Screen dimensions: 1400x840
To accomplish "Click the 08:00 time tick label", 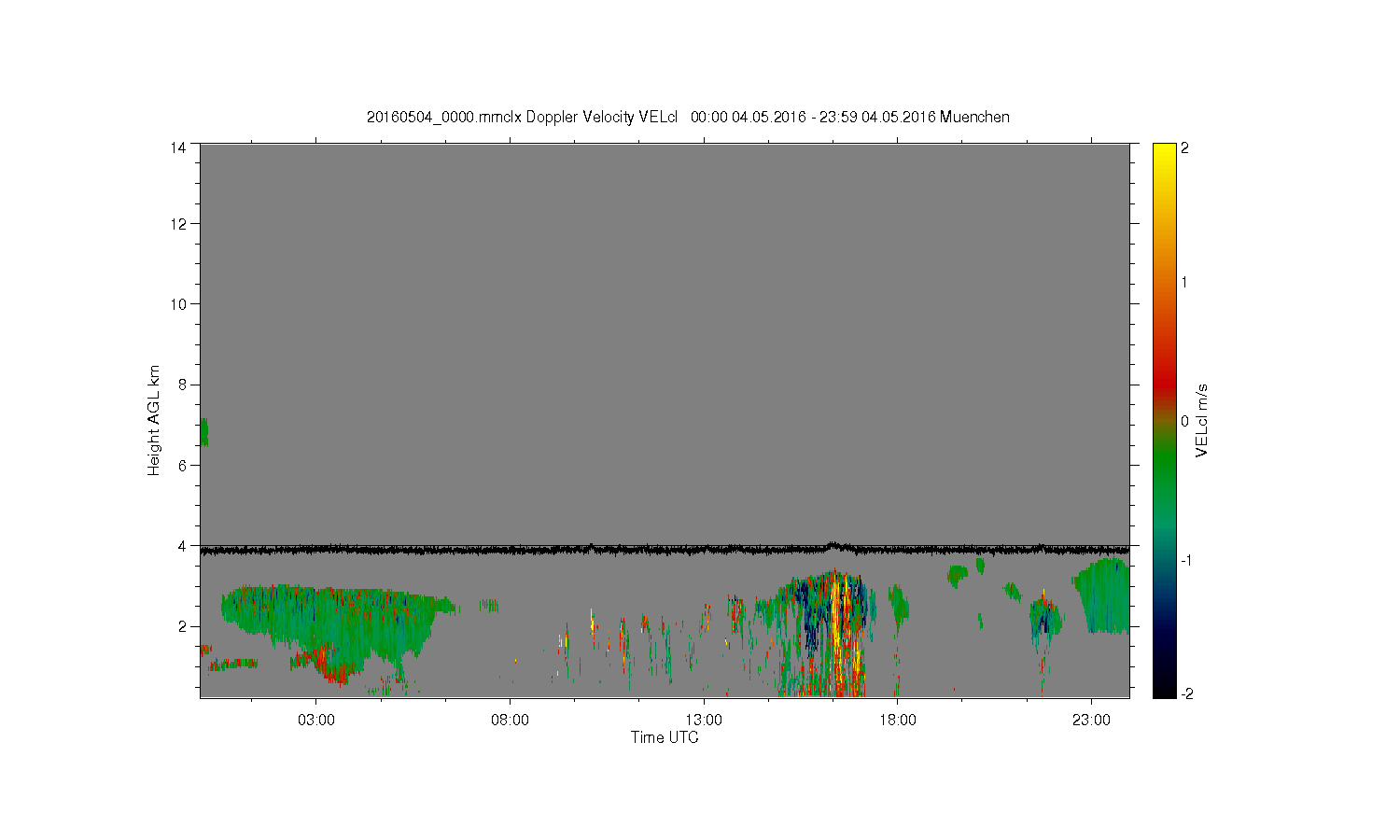I will click(510, 721).
